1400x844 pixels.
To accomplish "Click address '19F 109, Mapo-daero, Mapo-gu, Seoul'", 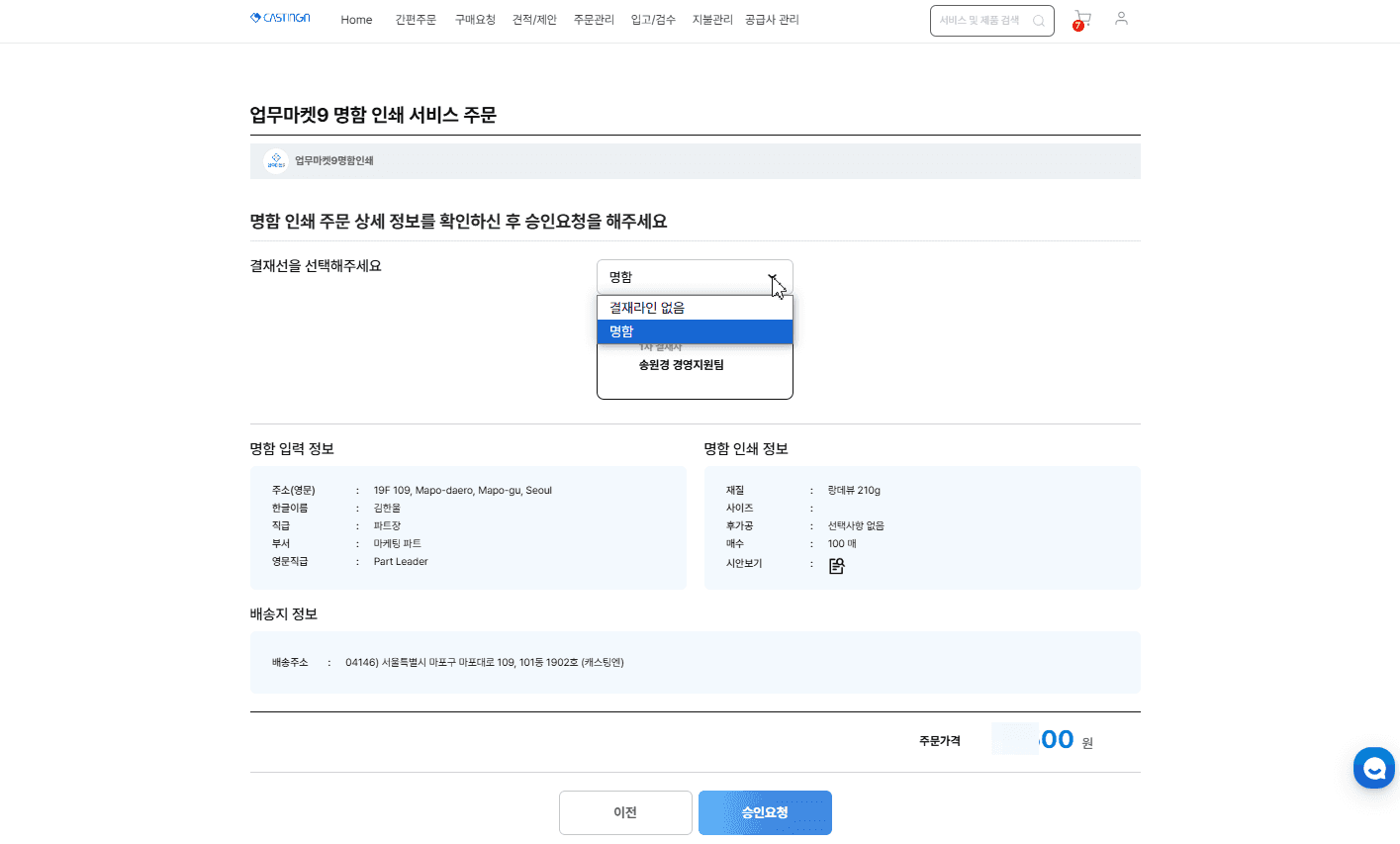I will click(463, 490).
